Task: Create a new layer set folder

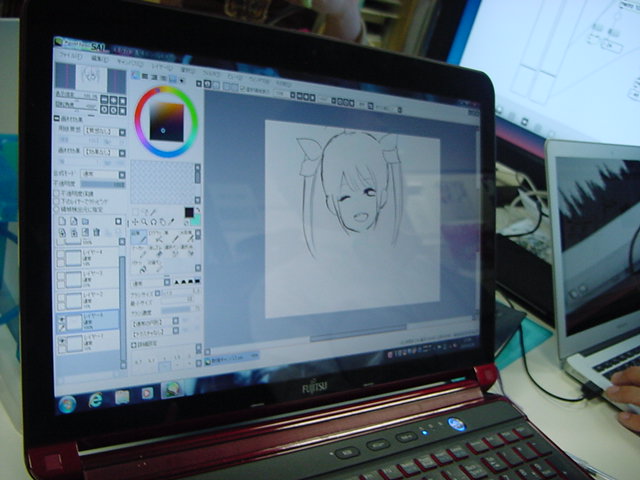Action: pos(85,221)
